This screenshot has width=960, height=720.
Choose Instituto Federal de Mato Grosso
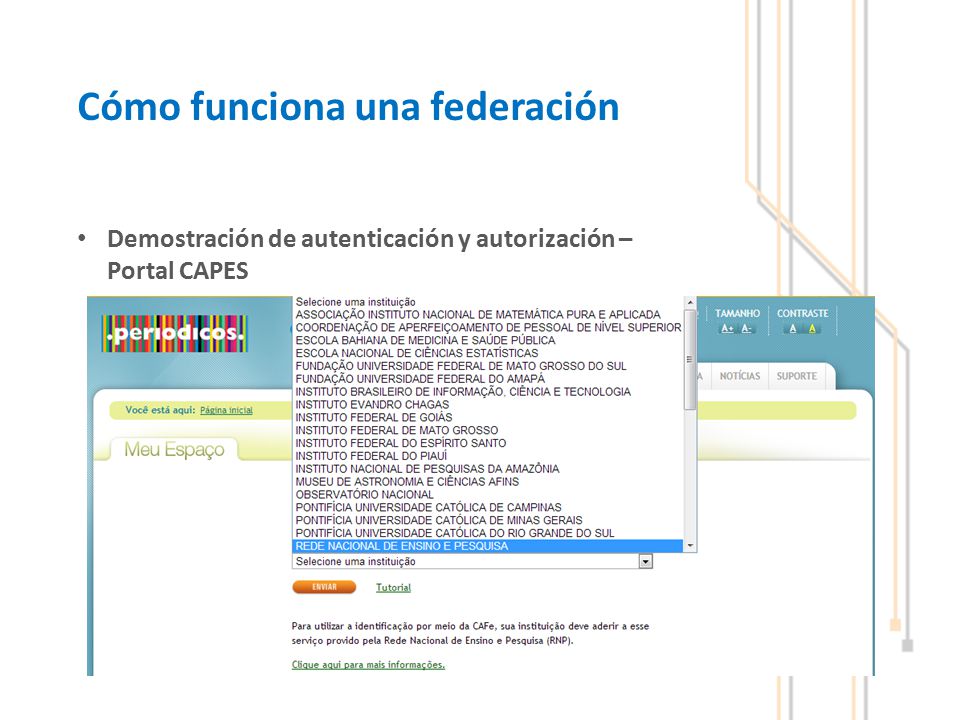click(487, 430)
